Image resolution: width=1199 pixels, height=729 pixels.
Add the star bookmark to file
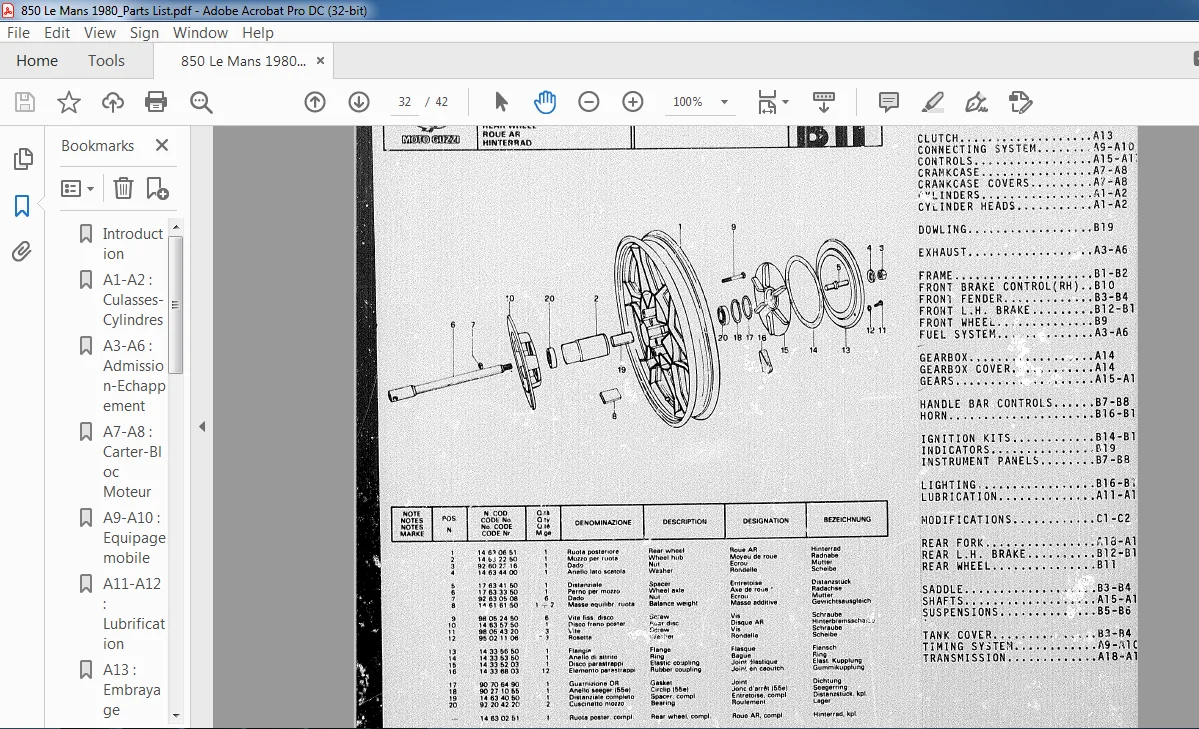tap(69, 102)
